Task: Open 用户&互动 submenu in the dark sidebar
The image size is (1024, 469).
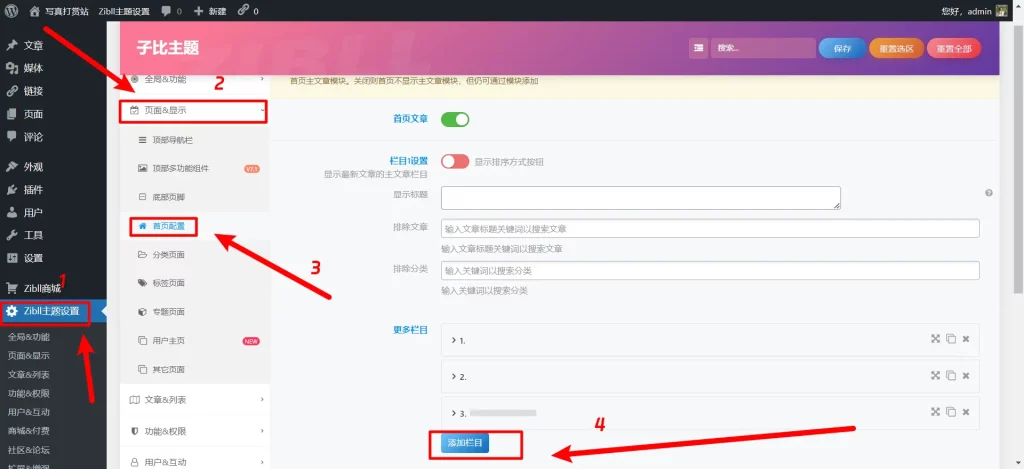Action: point(29,412)
